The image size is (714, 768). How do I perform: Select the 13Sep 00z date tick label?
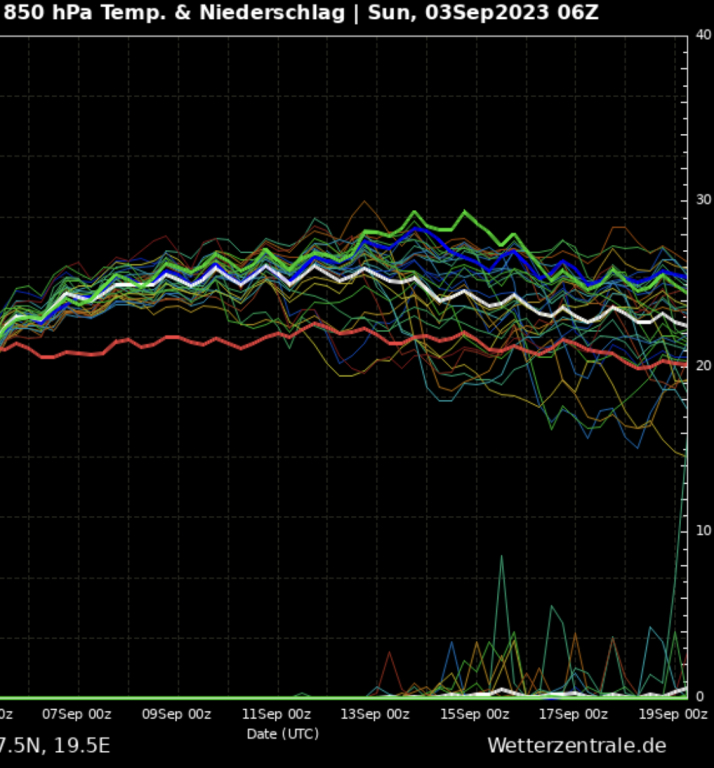click(x=375, y=714)
